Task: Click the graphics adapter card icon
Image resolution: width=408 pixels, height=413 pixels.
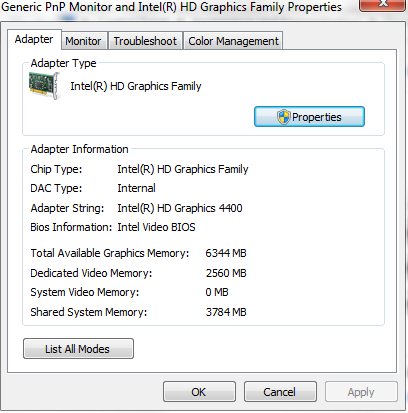Action: coord(44,86)
